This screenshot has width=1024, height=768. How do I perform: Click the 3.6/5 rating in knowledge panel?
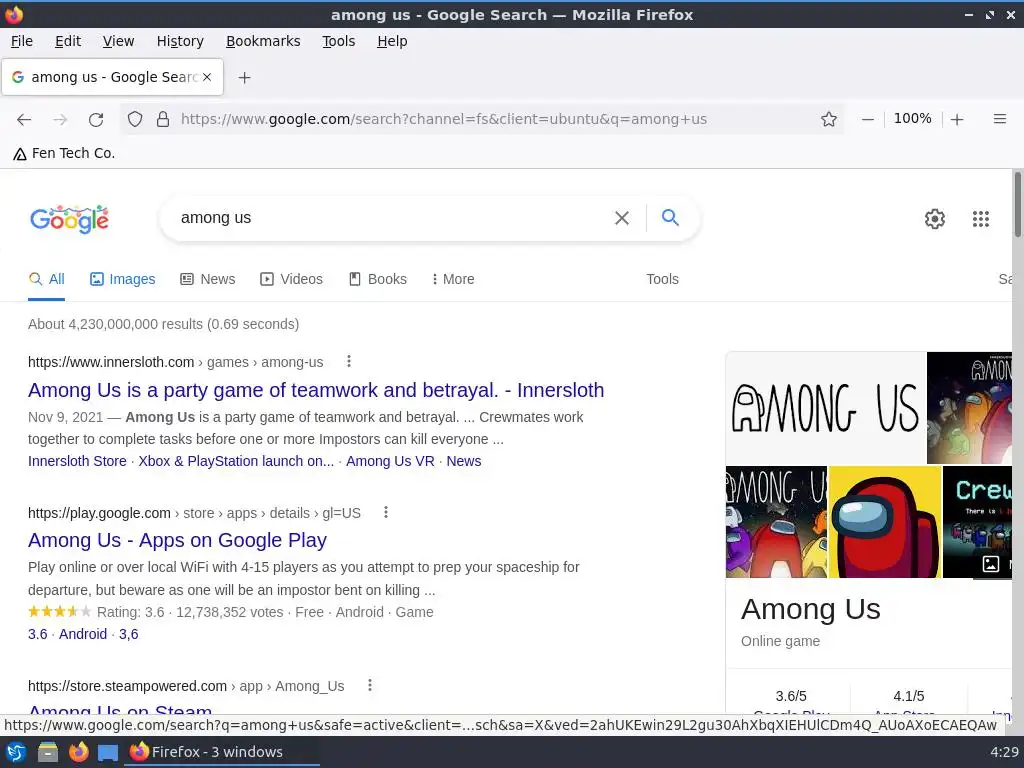pos(791,696)
